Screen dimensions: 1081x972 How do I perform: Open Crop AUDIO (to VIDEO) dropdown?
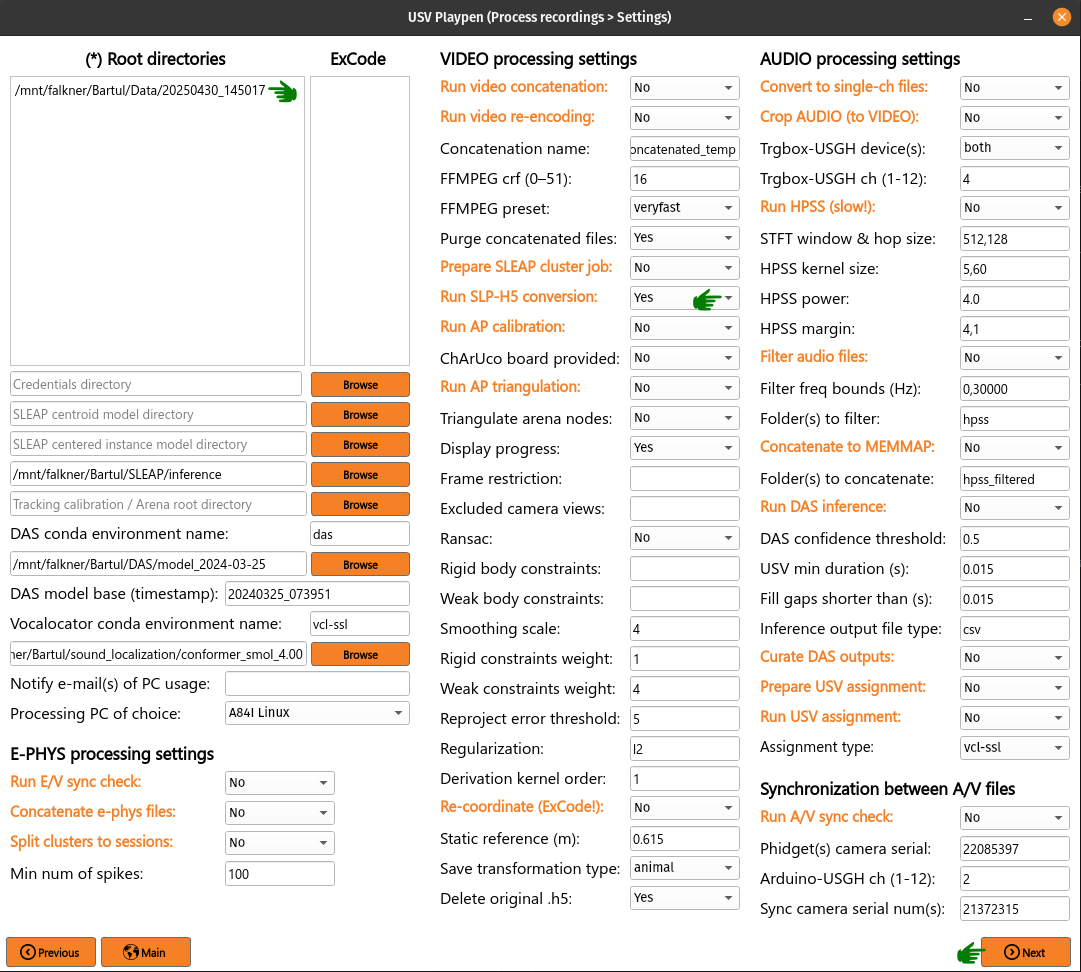(1014, 118)
